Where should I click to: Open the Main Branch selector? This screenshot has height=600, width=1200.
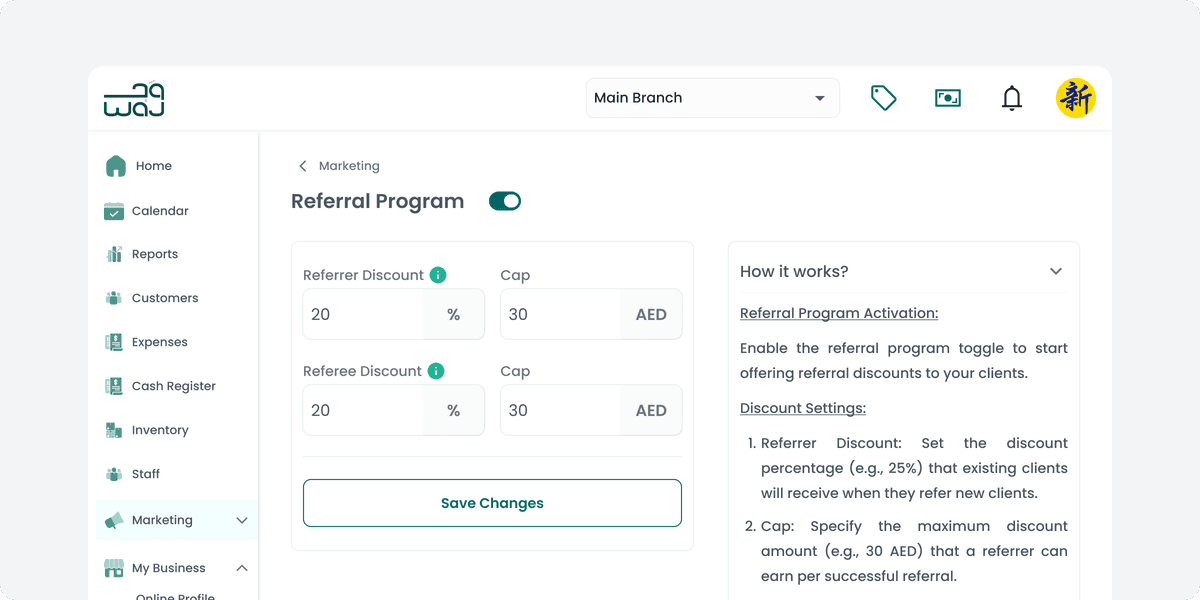[x=712, y=97]
